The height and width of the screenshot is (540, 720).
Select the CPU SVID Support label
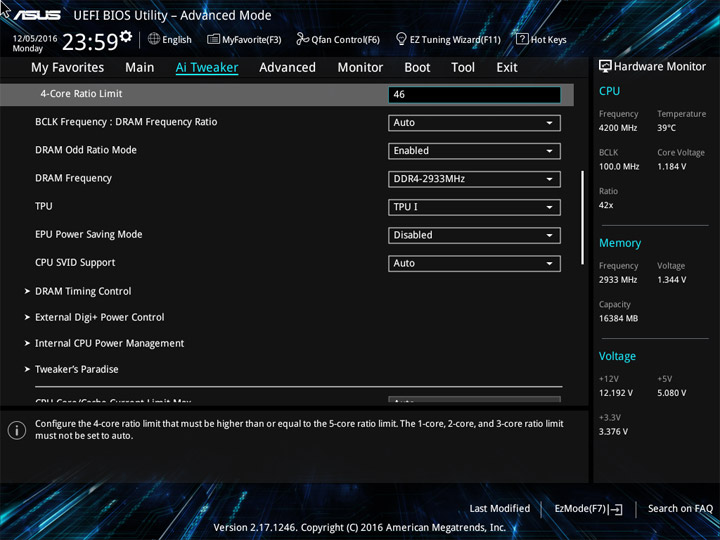pyautogui.click(x=75, y=263)
